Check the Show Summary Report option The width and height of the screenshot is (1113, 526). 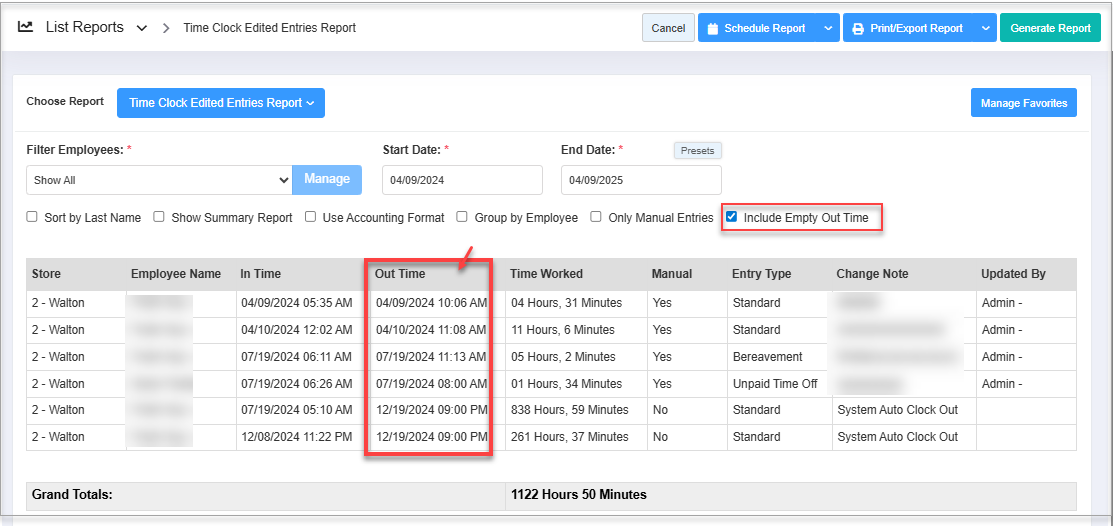pos(159,217)
